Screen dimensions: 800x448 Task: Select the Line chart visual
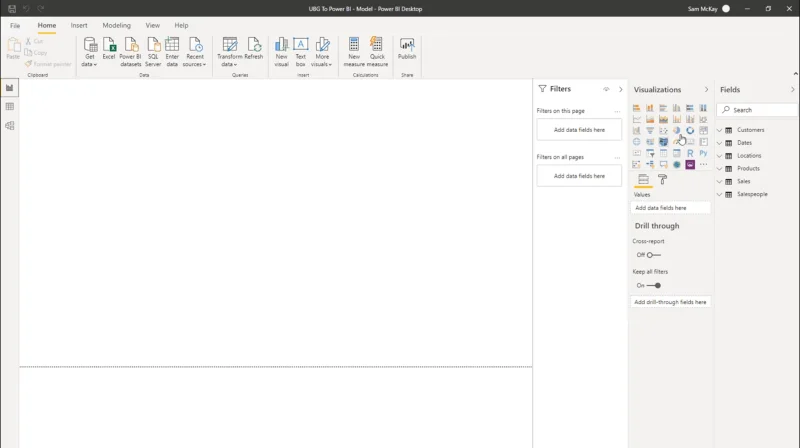click(637, 119)
